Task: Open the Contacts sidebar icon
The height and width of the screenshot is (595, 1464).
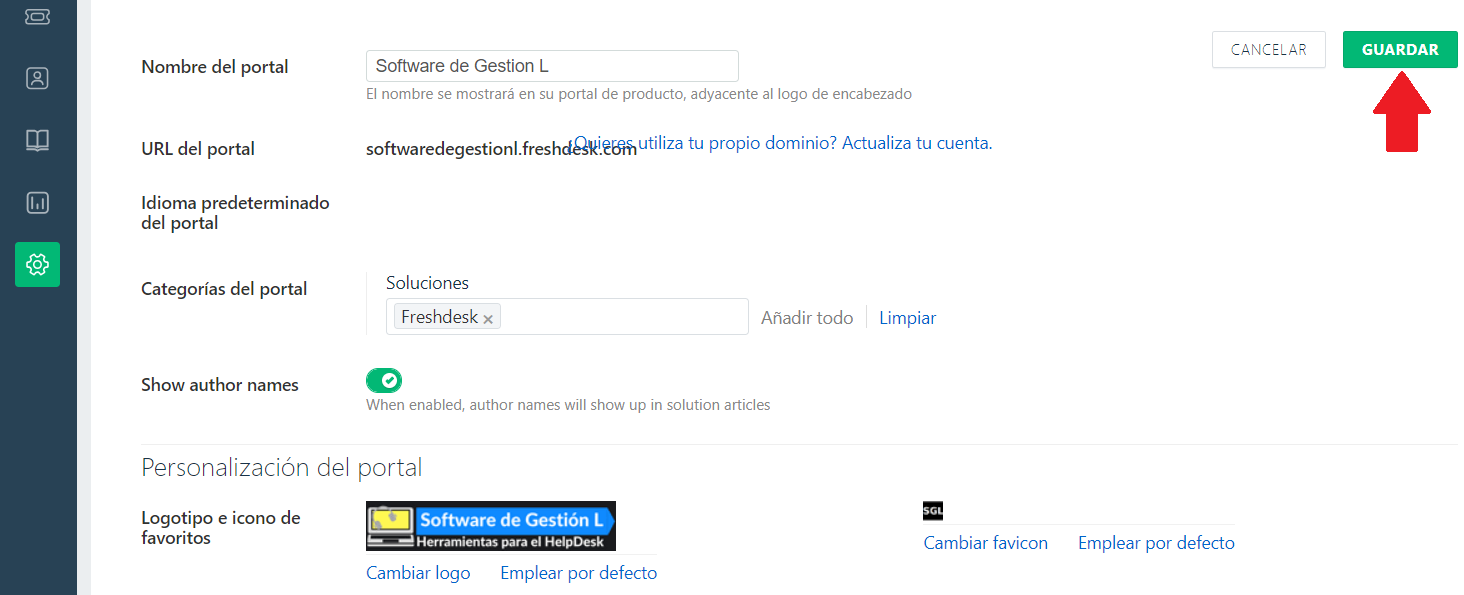Action: [37, 78]
